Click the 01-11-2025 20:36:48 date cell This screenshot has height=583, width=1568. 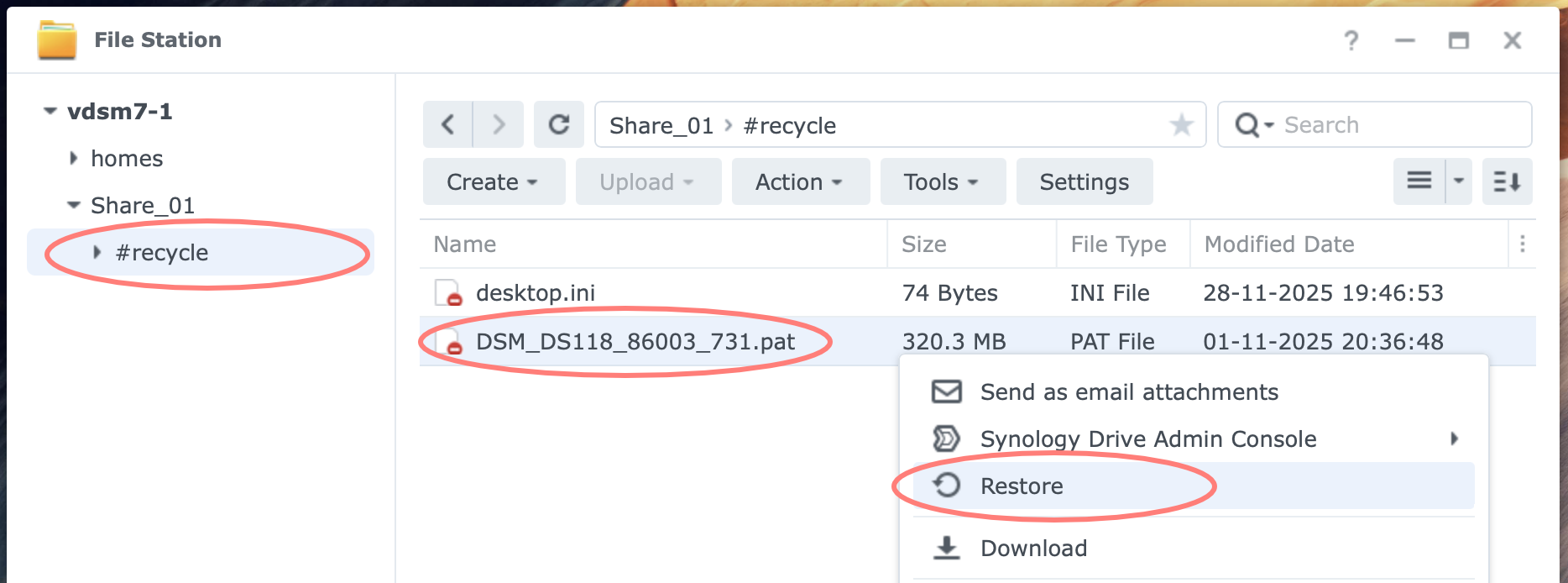[x=1323, y=341]
